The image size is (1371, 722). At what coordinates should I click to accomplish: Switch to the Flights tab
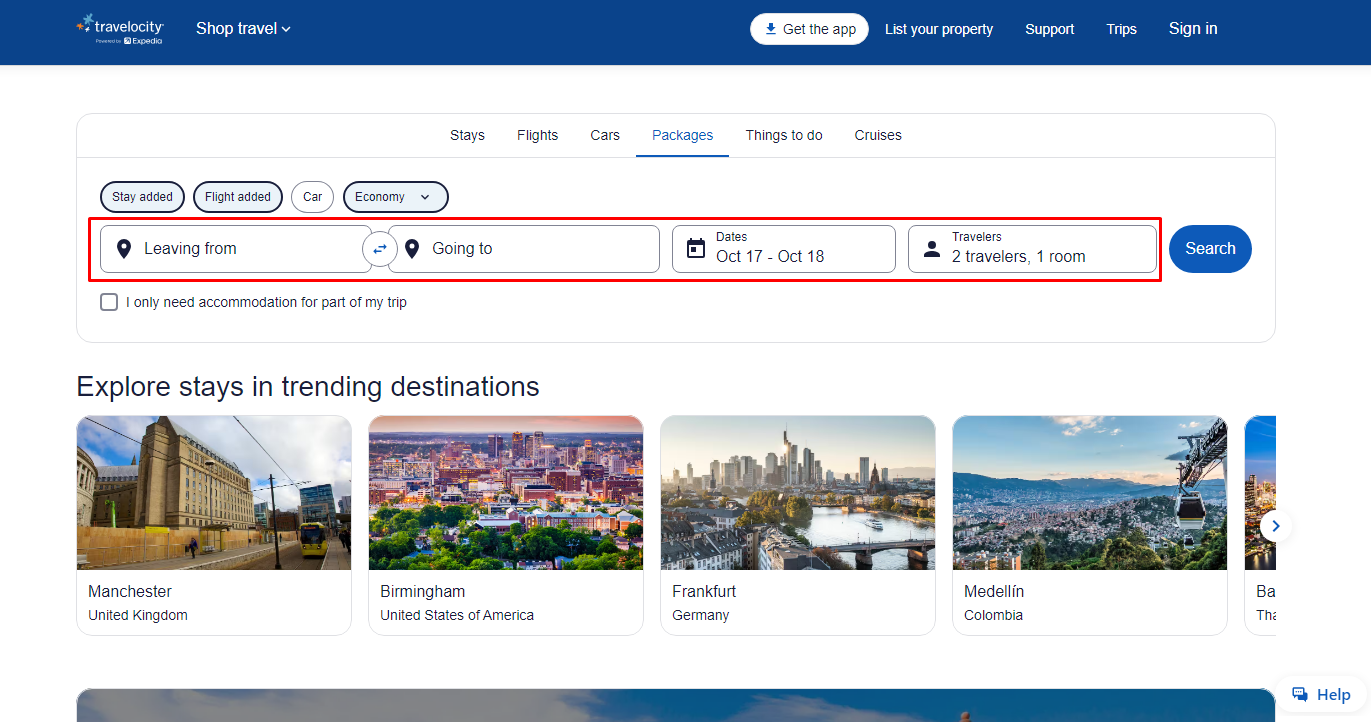pos(538,135)
